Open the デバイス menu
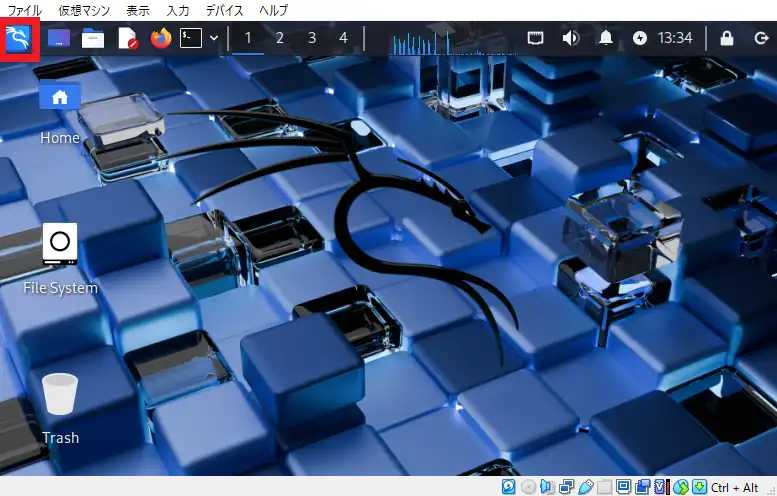The image size is (777, 496). click(224, 10)
